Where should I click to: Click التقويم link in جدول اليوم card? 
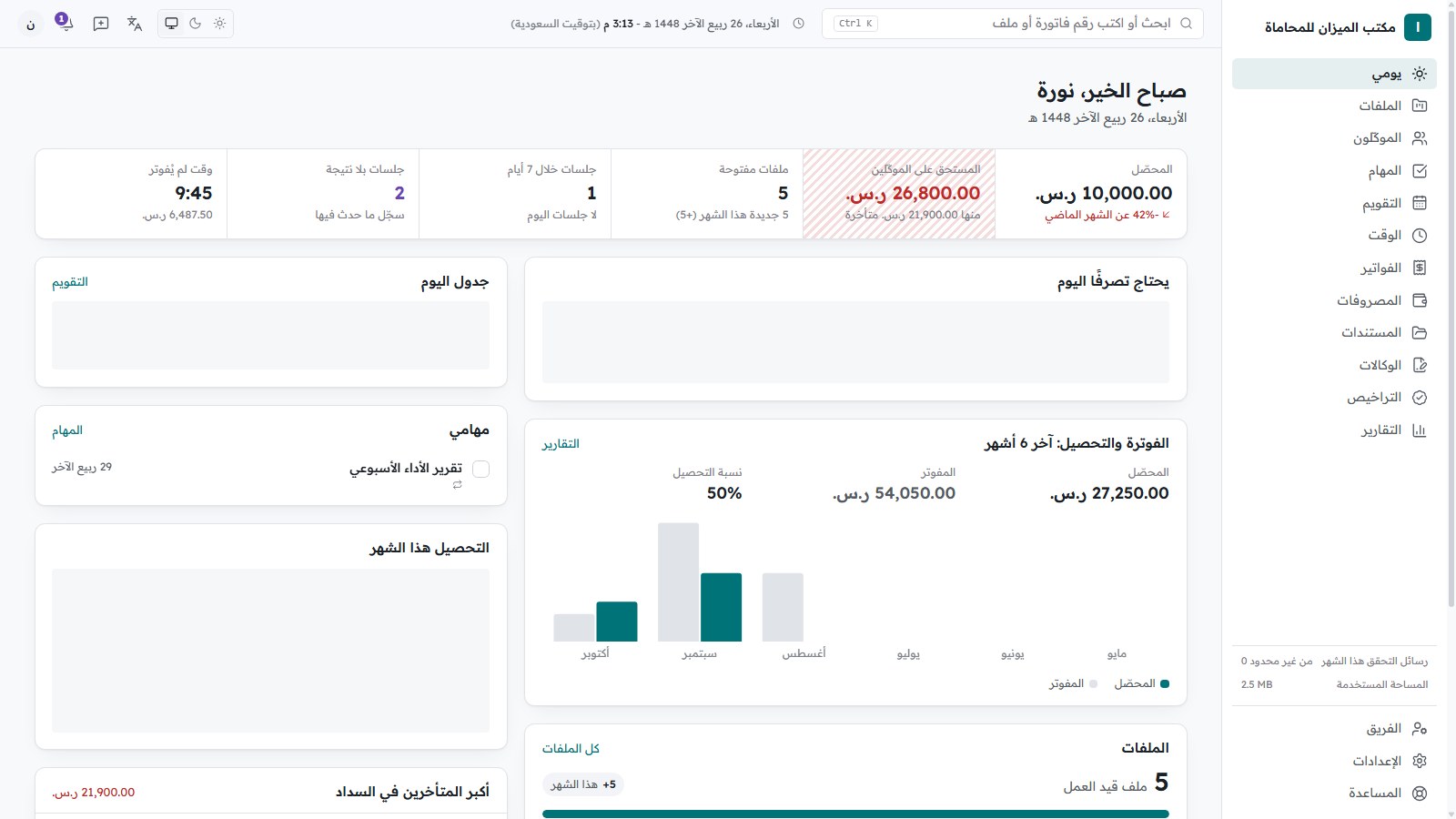pyautogui.click(x=70, y=282)
